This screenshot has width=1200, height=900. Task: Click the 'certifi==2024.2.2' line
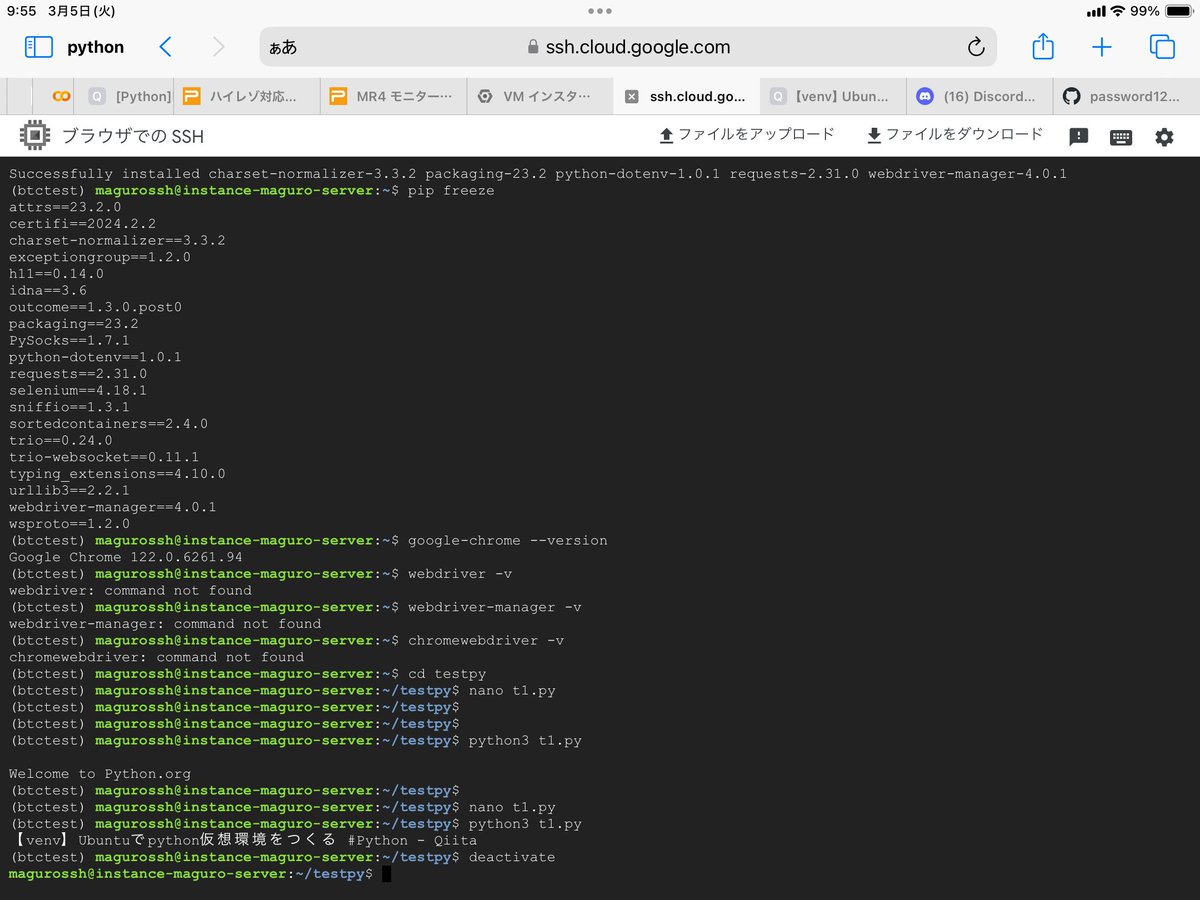(x=82, y=223)
